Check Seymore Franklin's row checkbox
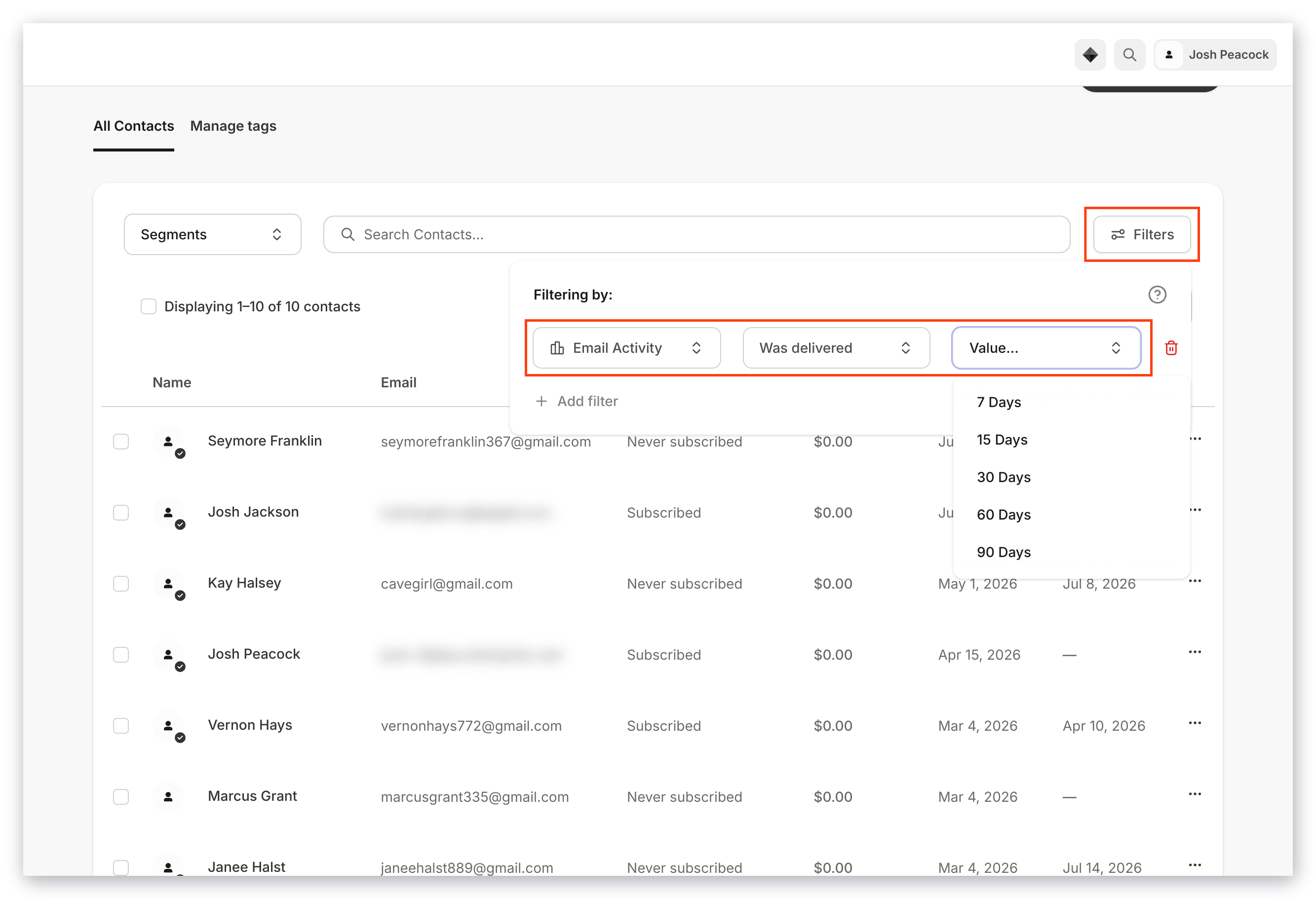This screenshot has height=899, width=1316. (x=120, y=442)
